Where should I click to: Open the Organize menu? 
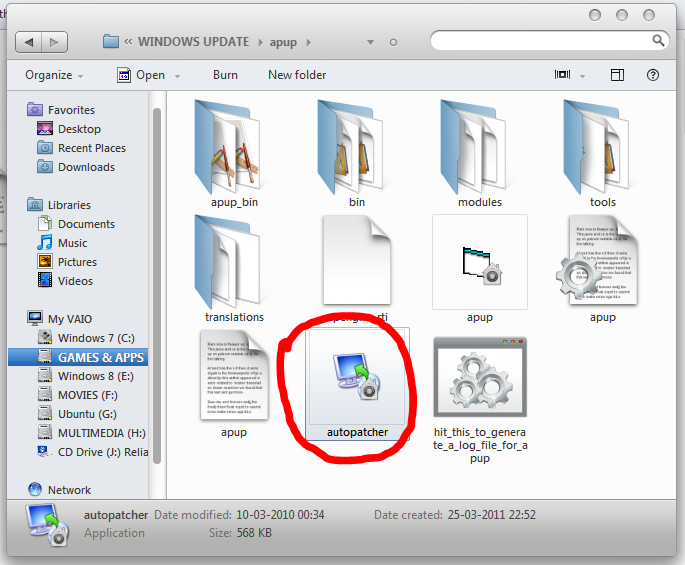54,75
